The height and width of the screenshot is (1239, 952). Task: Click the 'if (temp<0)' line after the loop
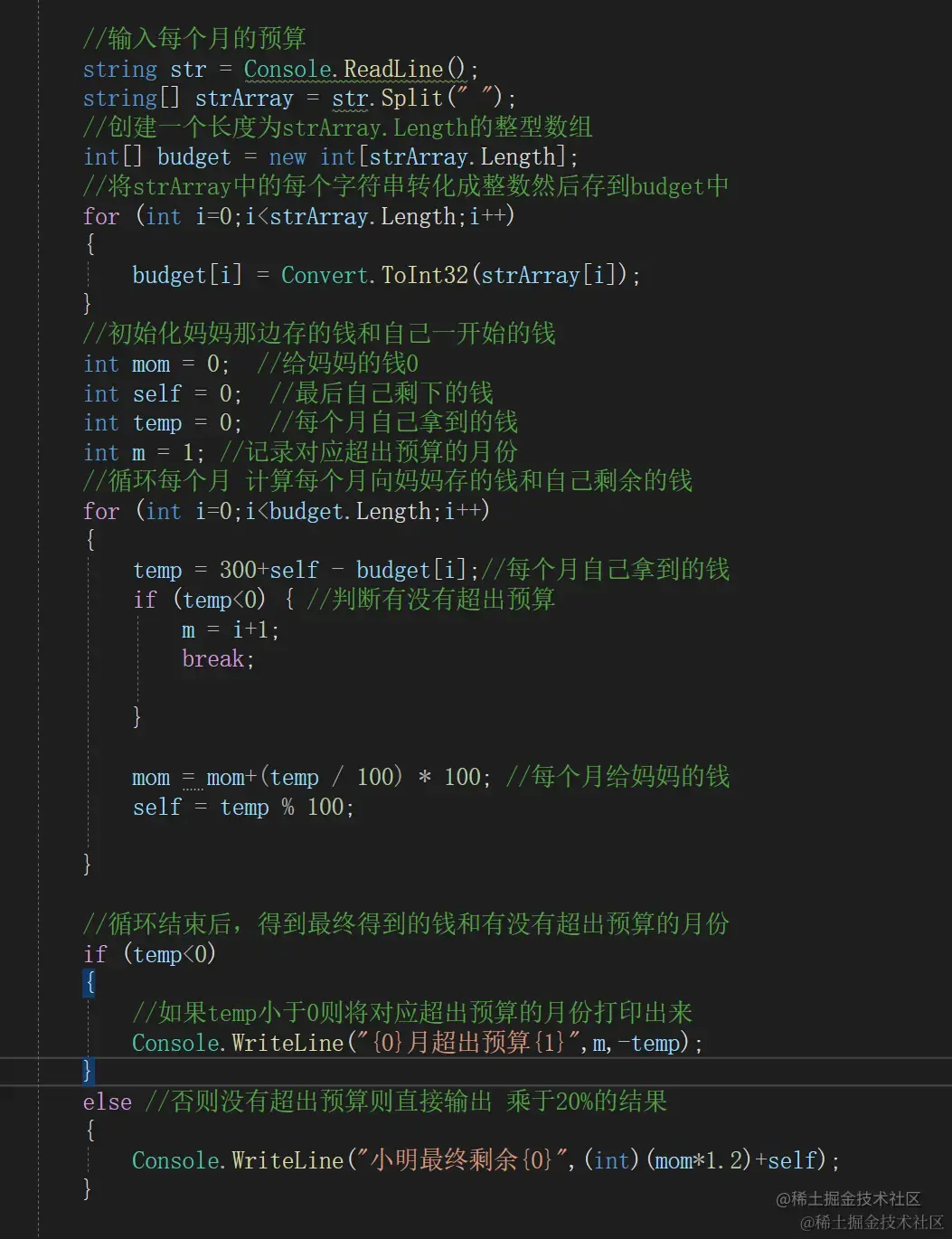pos(149,954)
